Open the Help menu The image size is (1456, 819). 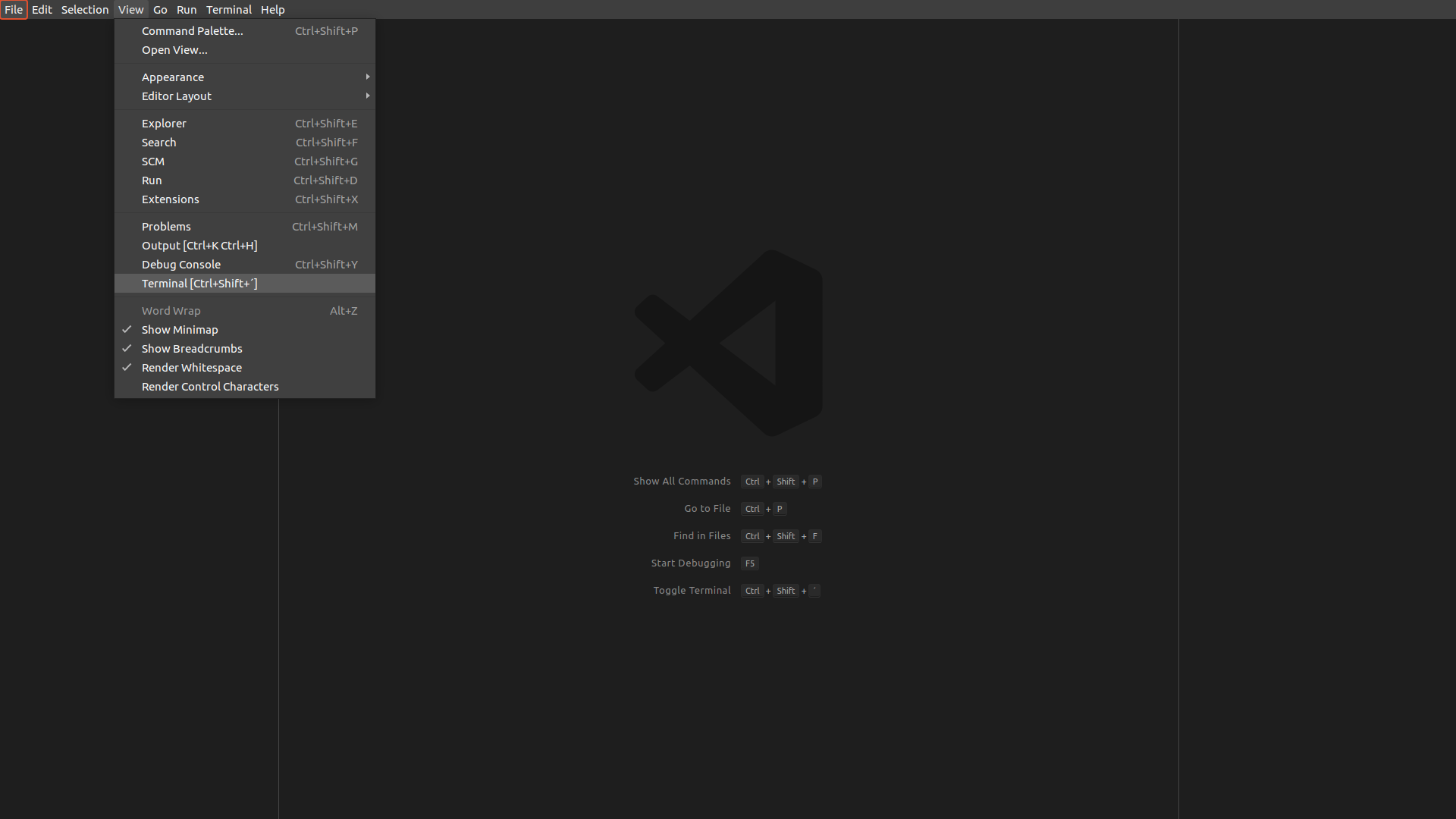coord(272,10)
